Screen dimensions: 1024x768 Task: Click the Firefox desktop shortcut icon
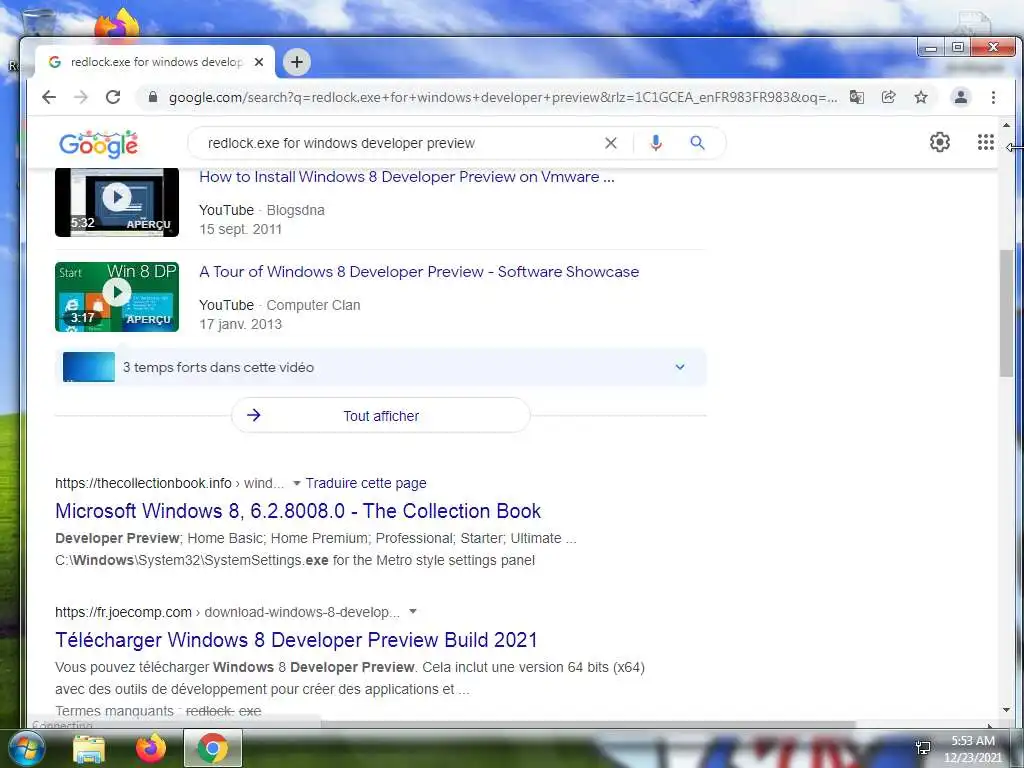[x=117, y=24]
